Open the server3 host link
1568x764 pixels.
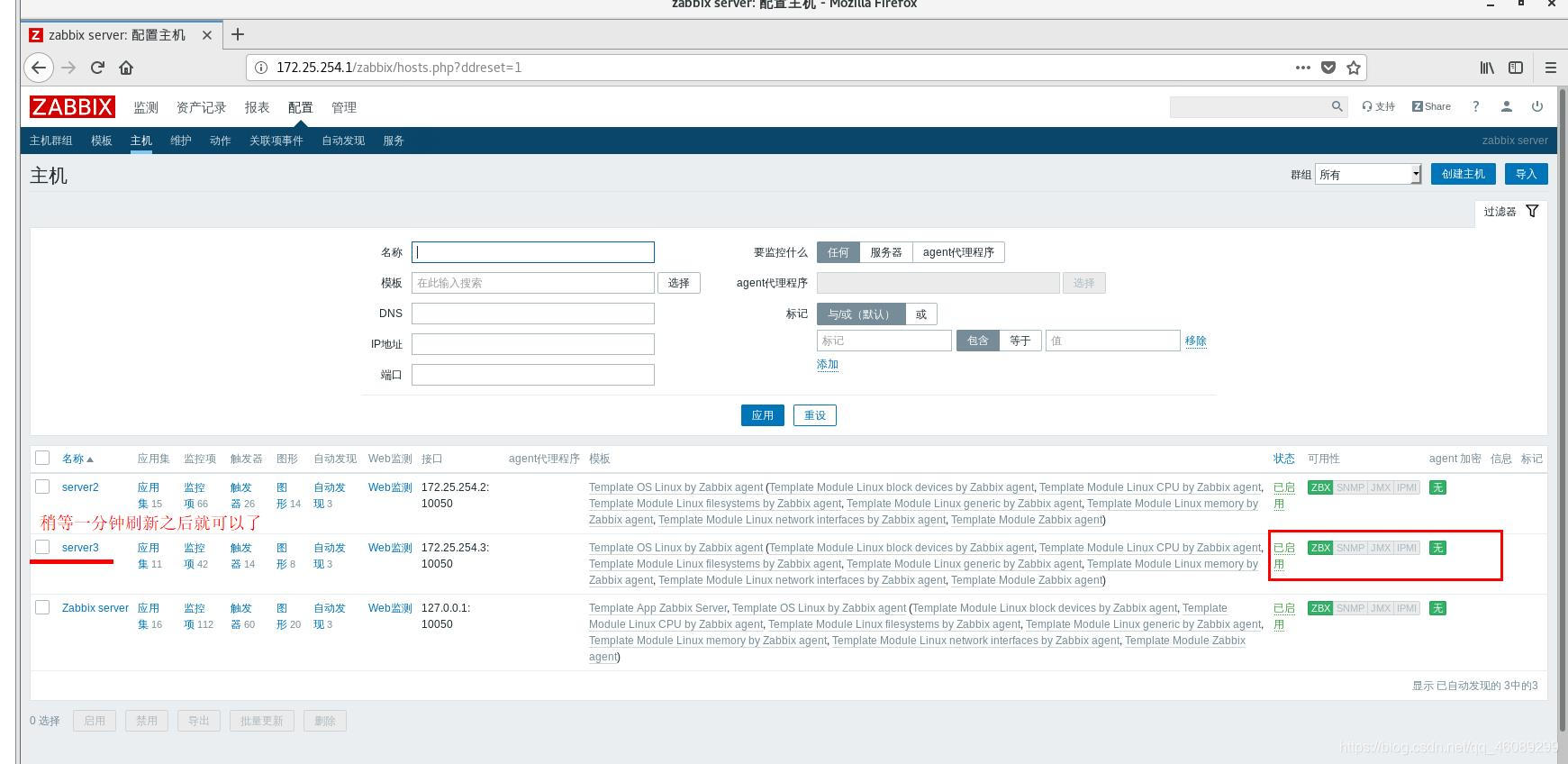click(80, 548)
